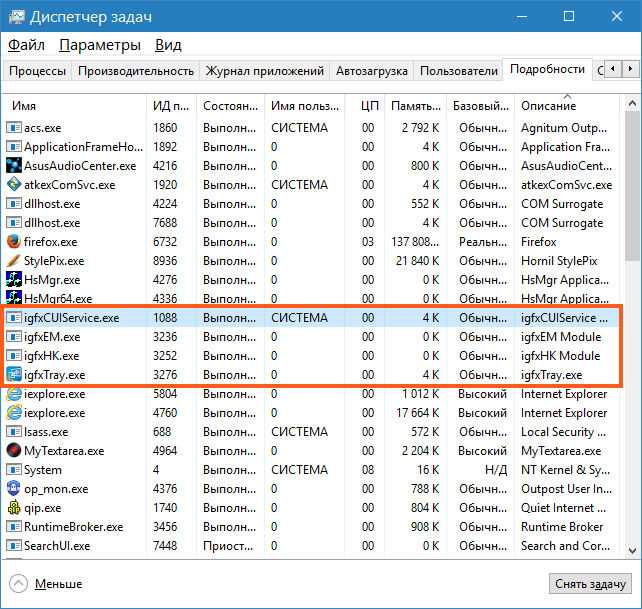Click the SearchUI.exe icon
The image size is (642, 609).
point(14,546)
